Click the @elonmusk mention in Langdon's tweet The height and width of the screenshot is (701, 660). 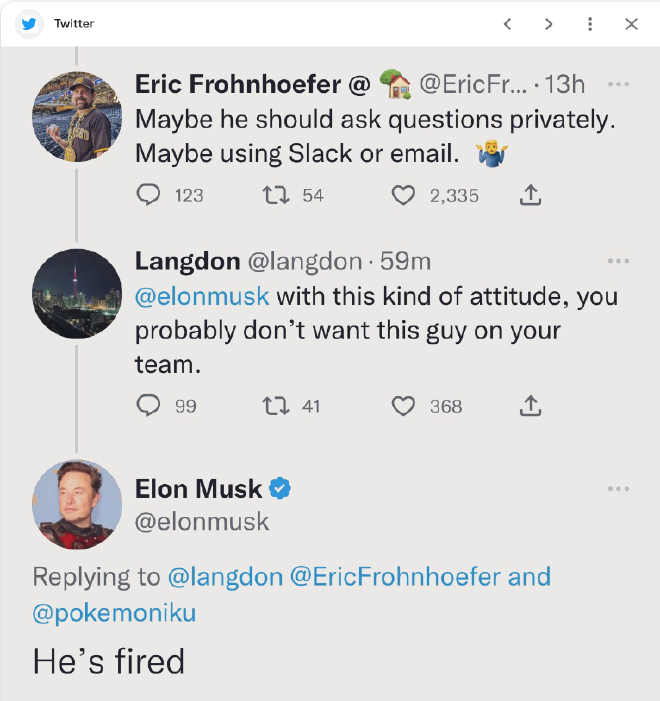pyautogui.click(x=202, y=297)
